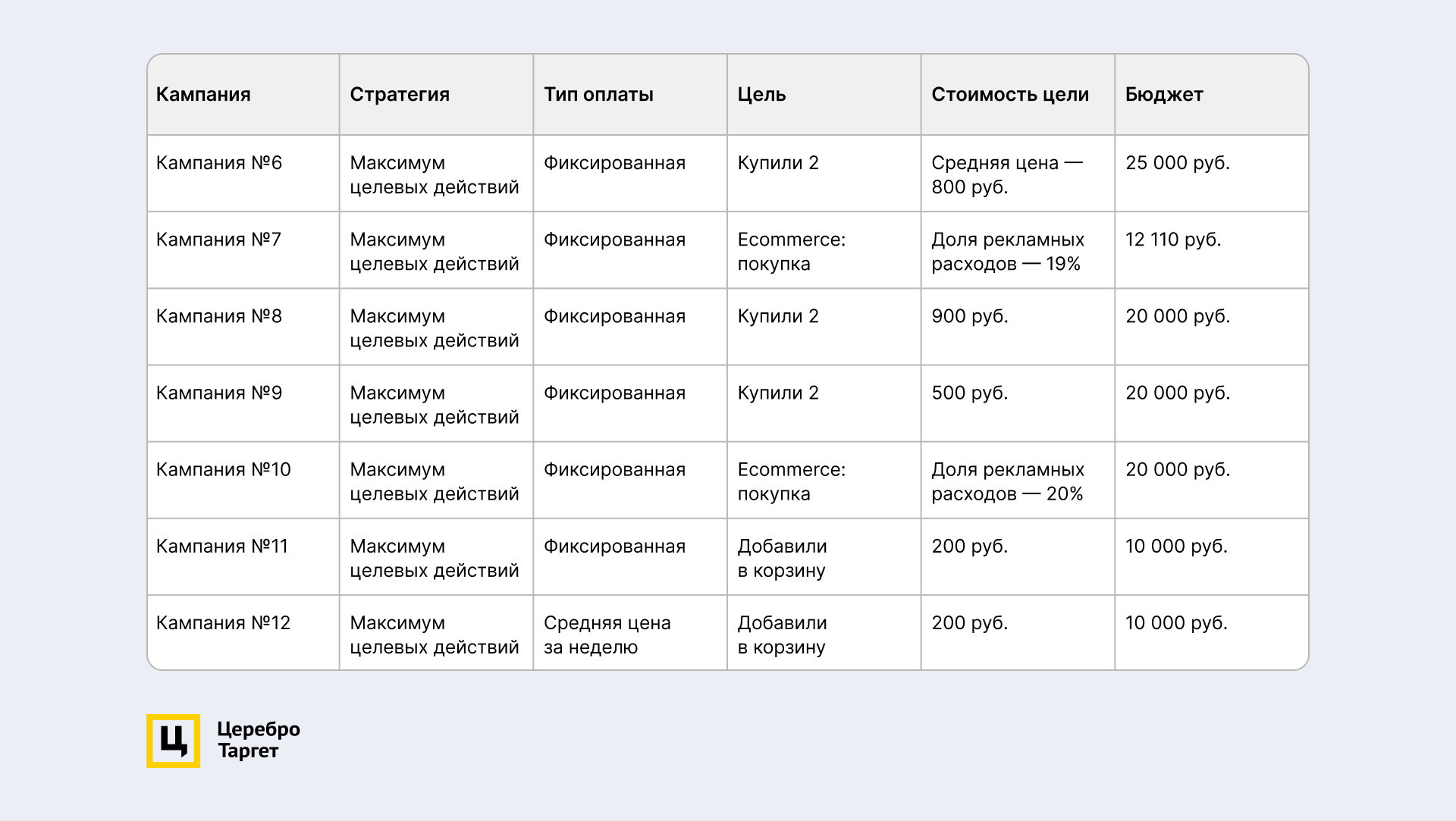
Task: Click the Средняя цена за неделю cell
Action: pyautogui.click(x=607, y=635)
